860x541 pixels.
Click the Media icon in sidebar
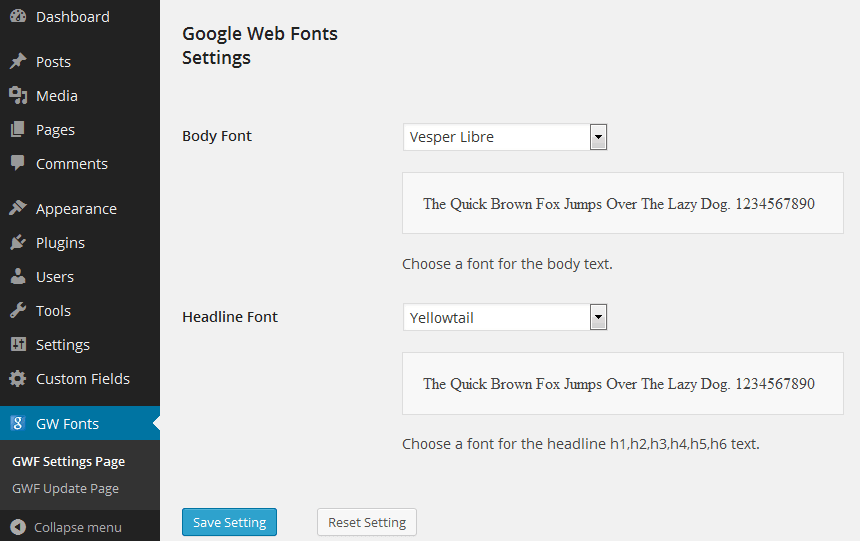pyautogui.click(x=18, y=95)
